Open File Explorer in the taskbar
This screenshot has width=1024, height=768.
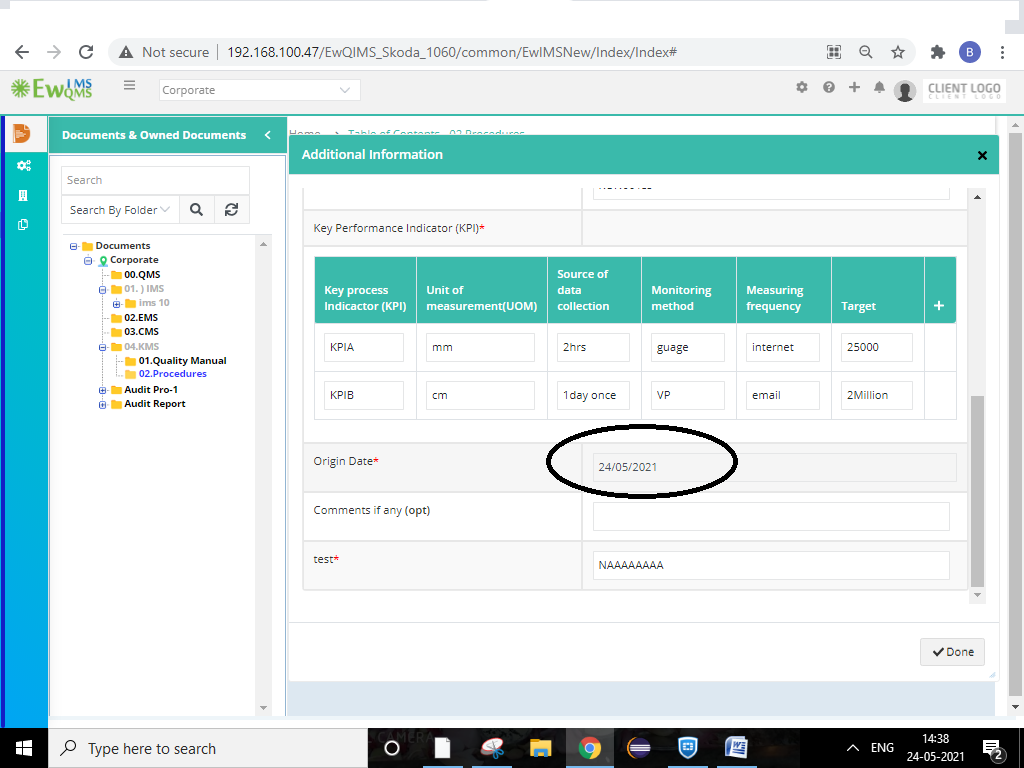(541, 748)
